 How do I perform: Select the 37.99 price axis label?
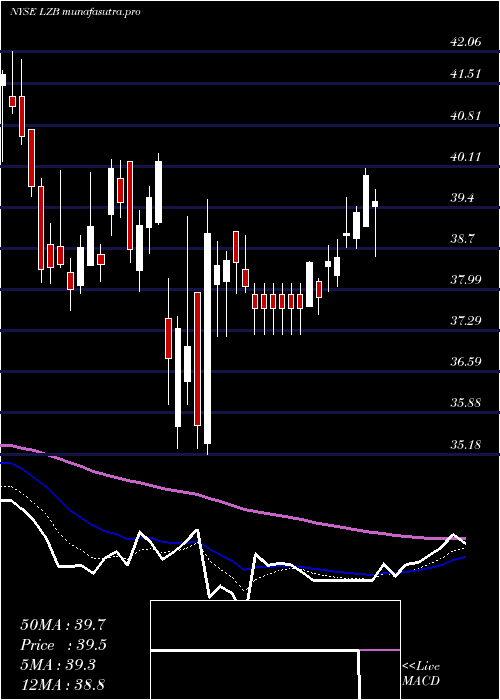coord(466,280)
